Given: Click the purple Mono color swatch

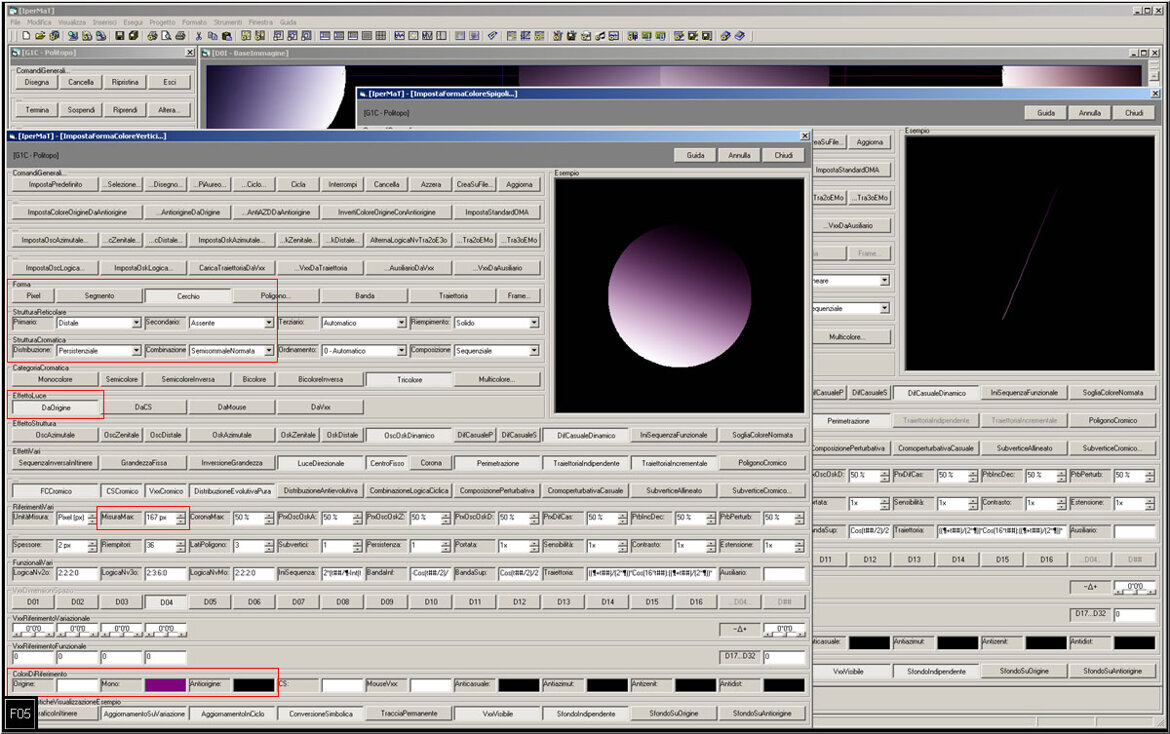Looking at the screenshot, I should tap(165, 686).
